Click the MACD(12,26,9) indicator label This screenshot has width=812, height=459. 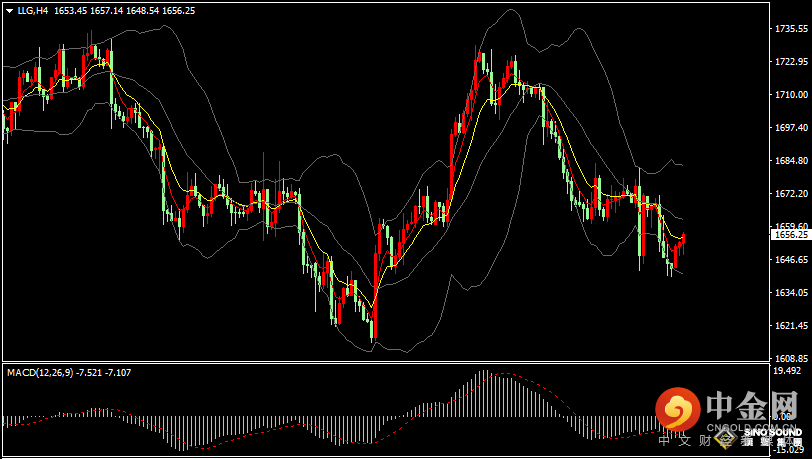(40, 372)
